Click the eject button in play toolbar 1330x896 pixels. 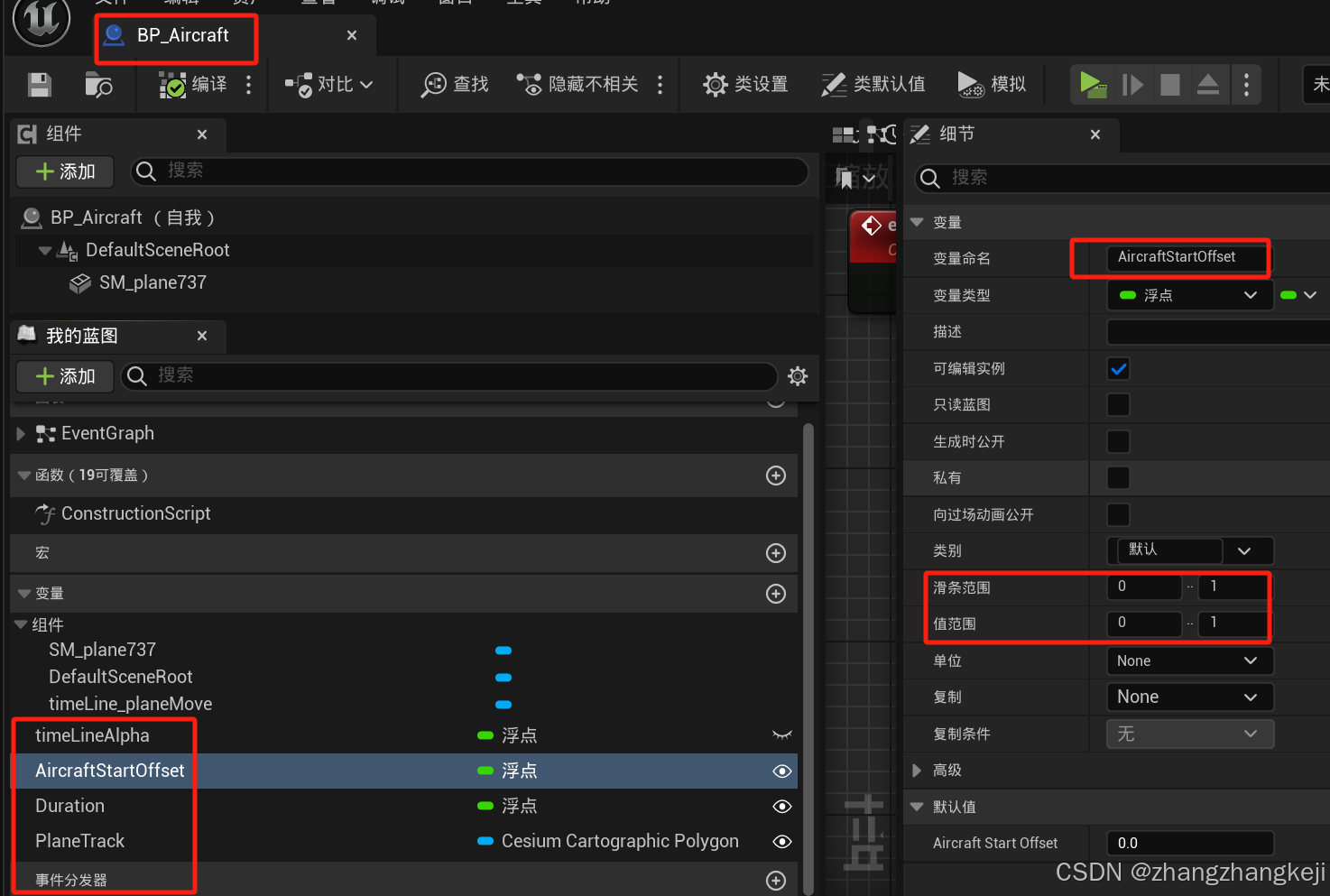[1208, 85]
